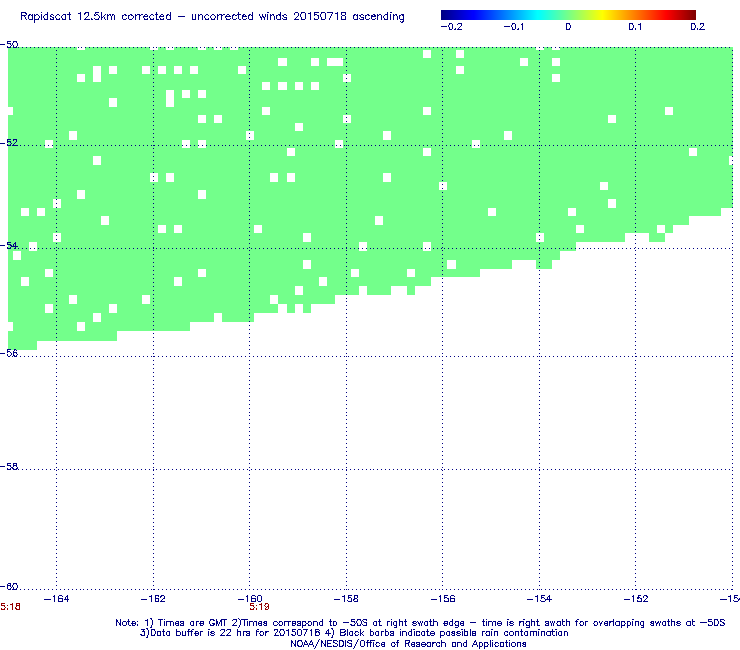Click the -162 longitude axis label
The width and height of the screenshot is (740, 650).
tap(153, 599)
